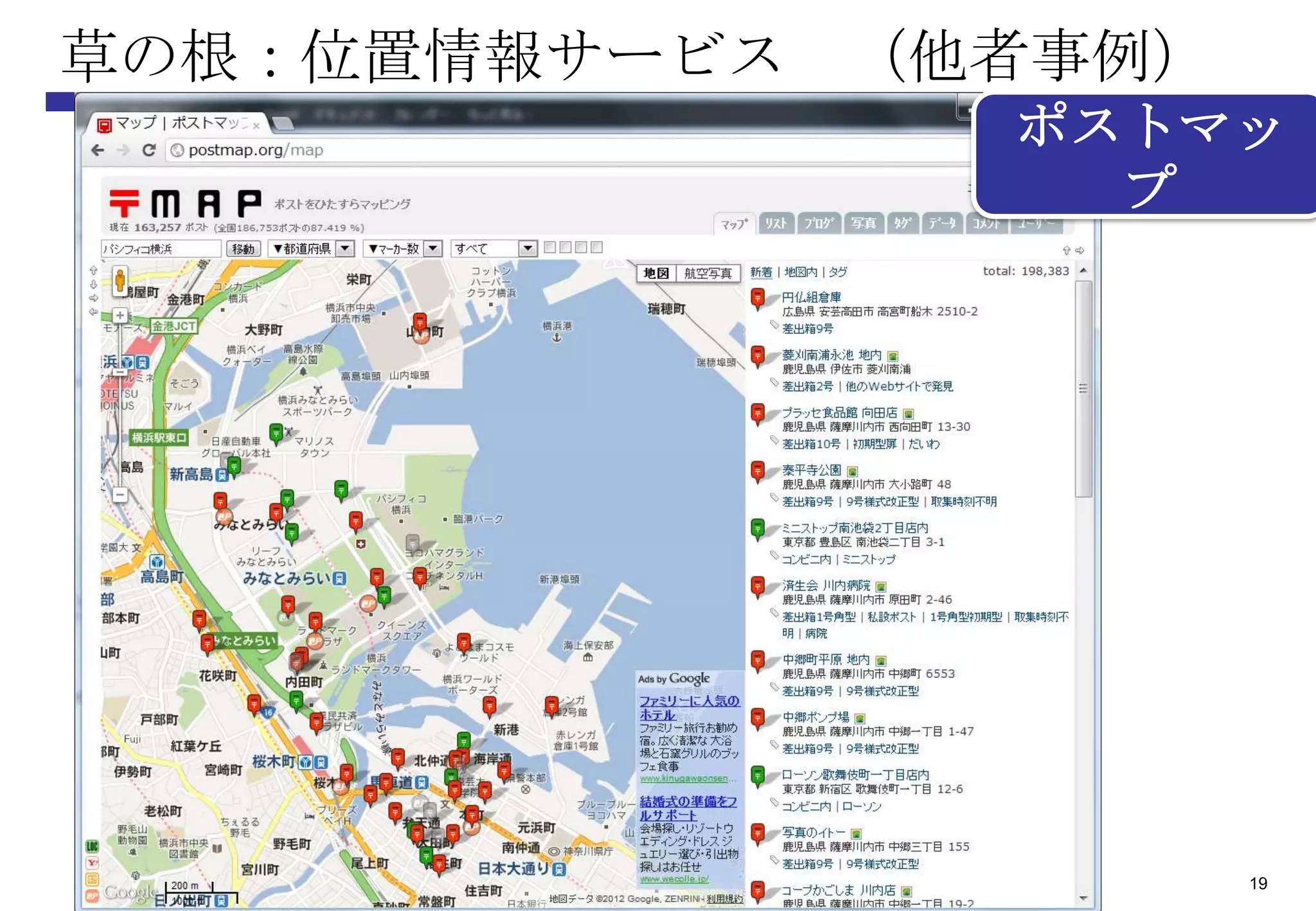
Task: Open the 新着 list link
Action: pyautogui.click(x=761, y=272)
